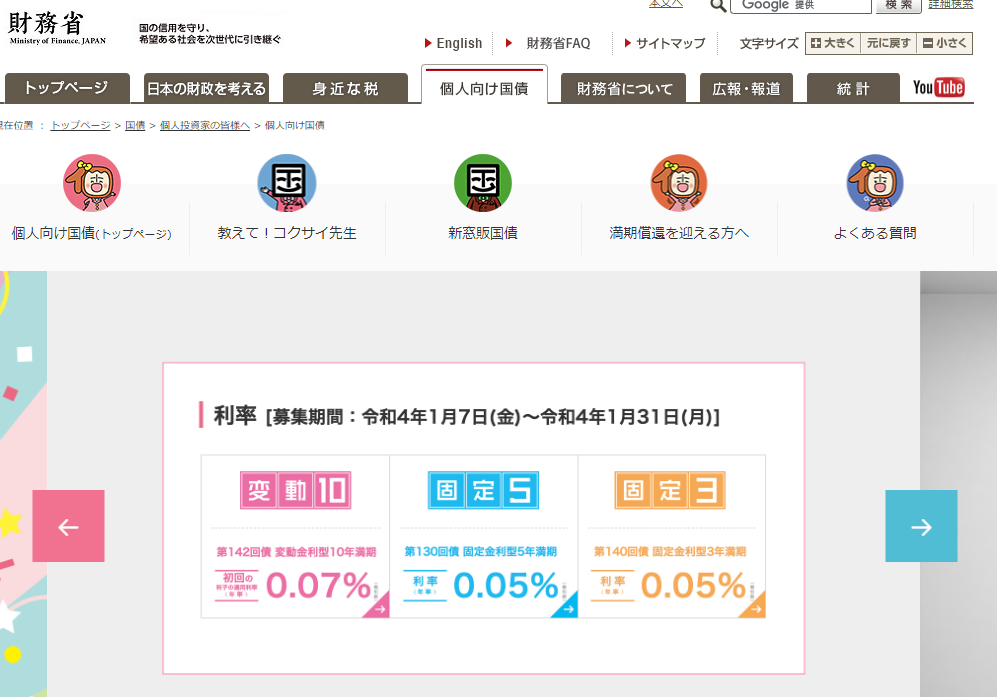Click the orange 満期償還 character icon
The height and width of the screenshot is (697, 997).
(679, 183)
